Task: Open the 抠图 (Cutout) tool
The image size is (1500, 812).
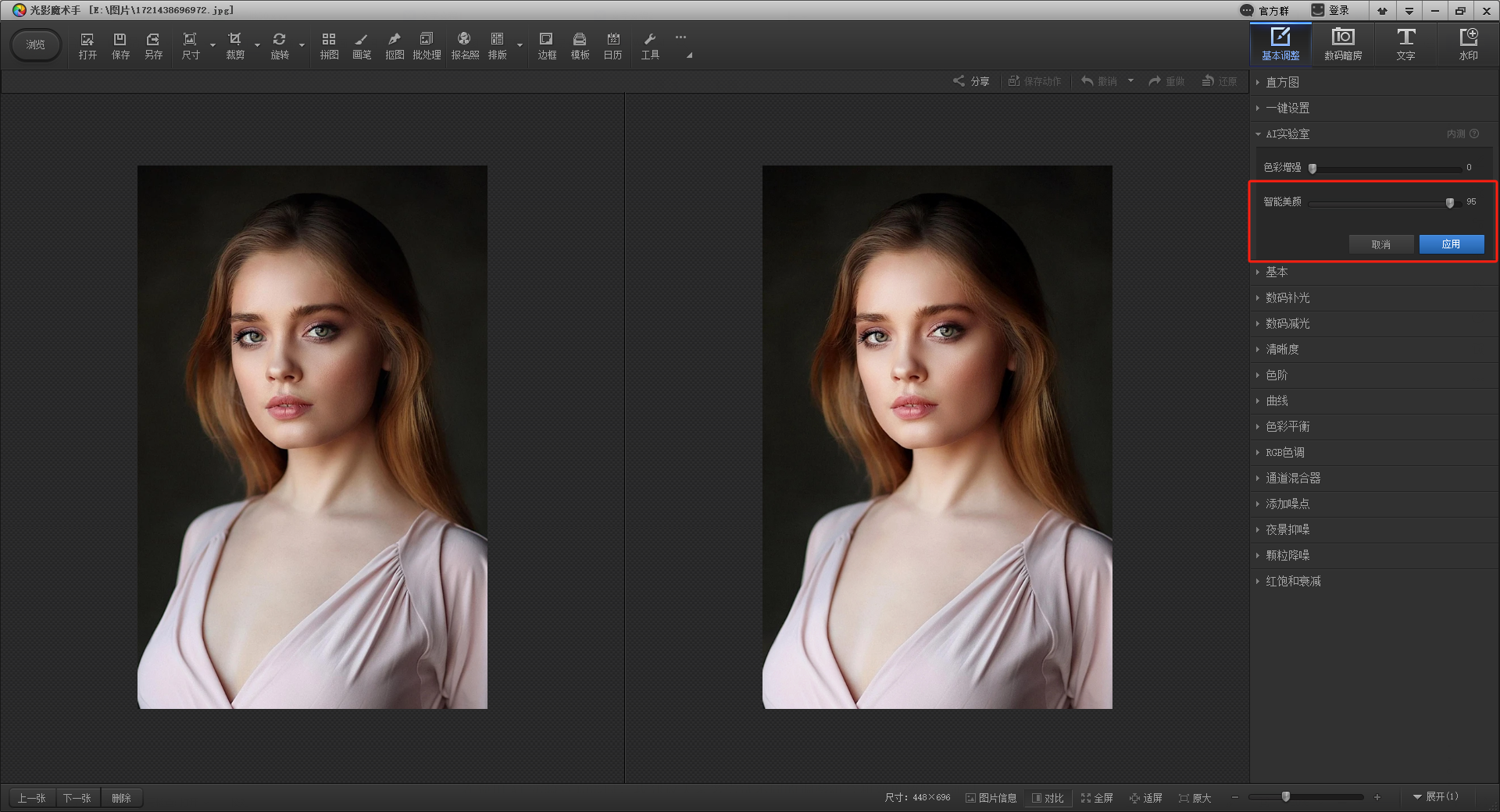Action: click(x=395, y=45)
